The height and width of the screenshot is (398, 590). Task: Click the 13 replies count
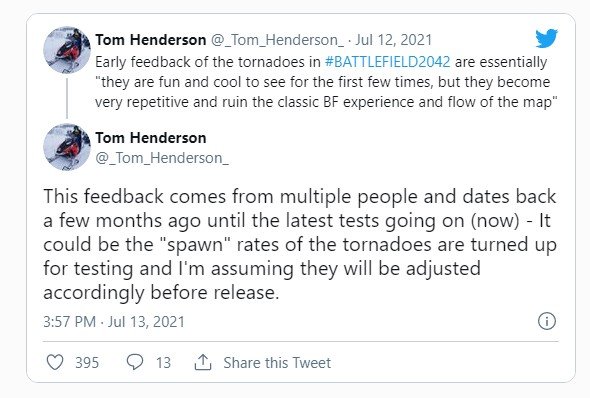163,363
